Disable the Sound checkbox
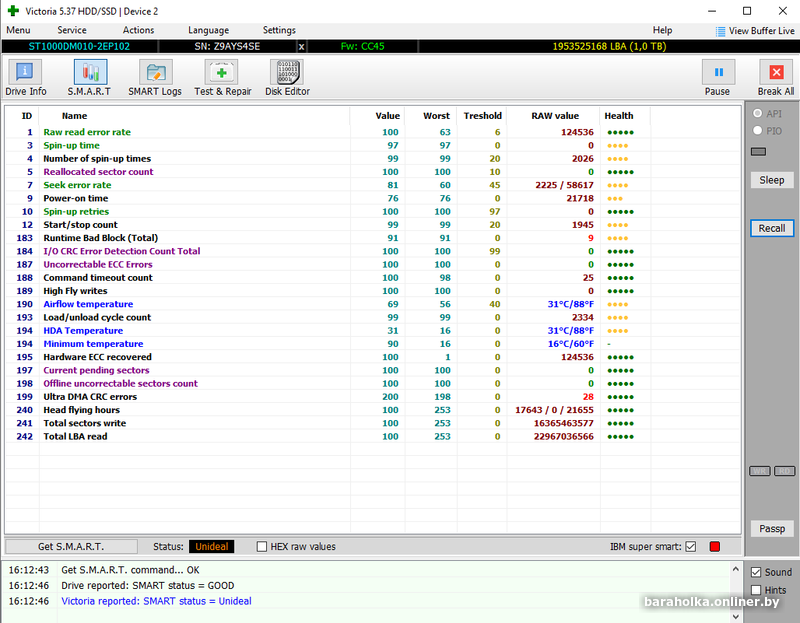This screenshot has width=800, height=623. click(x=756, y=572)
